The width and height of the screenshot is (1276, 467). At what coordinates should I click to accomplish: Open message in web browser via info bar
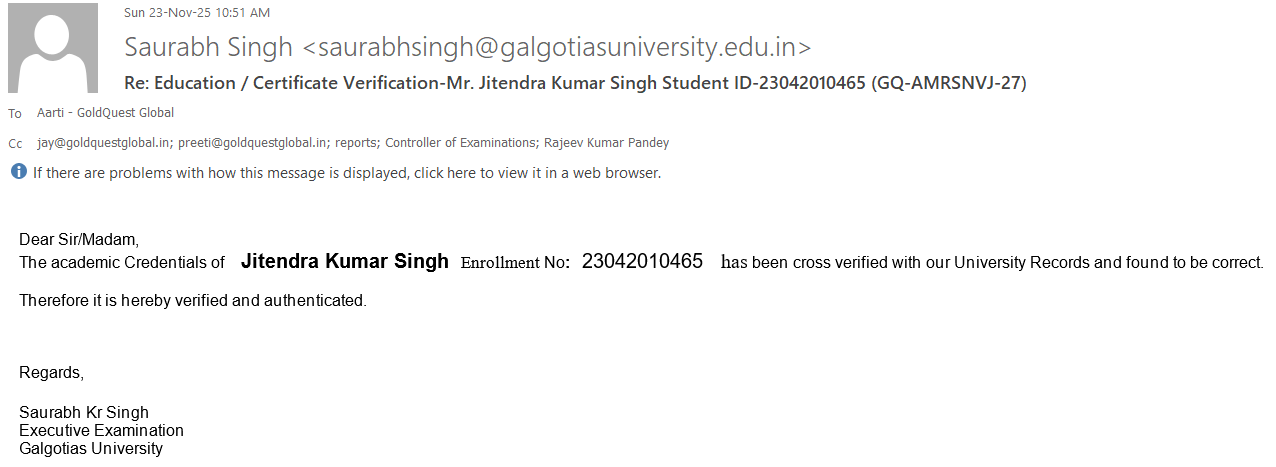(346, 173)
